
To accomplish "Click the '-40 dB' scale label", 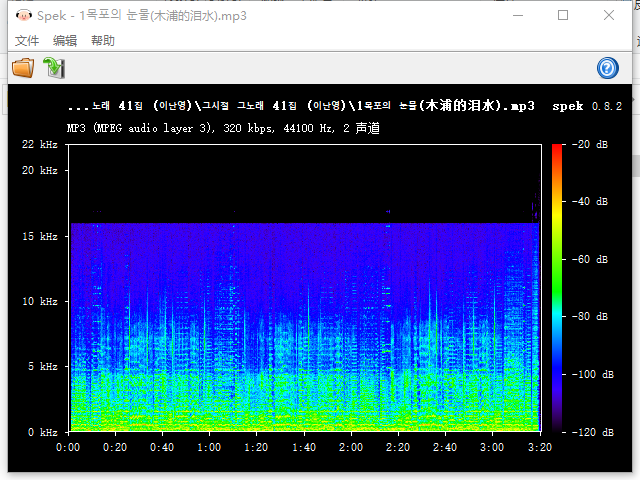I will (590, 201).
